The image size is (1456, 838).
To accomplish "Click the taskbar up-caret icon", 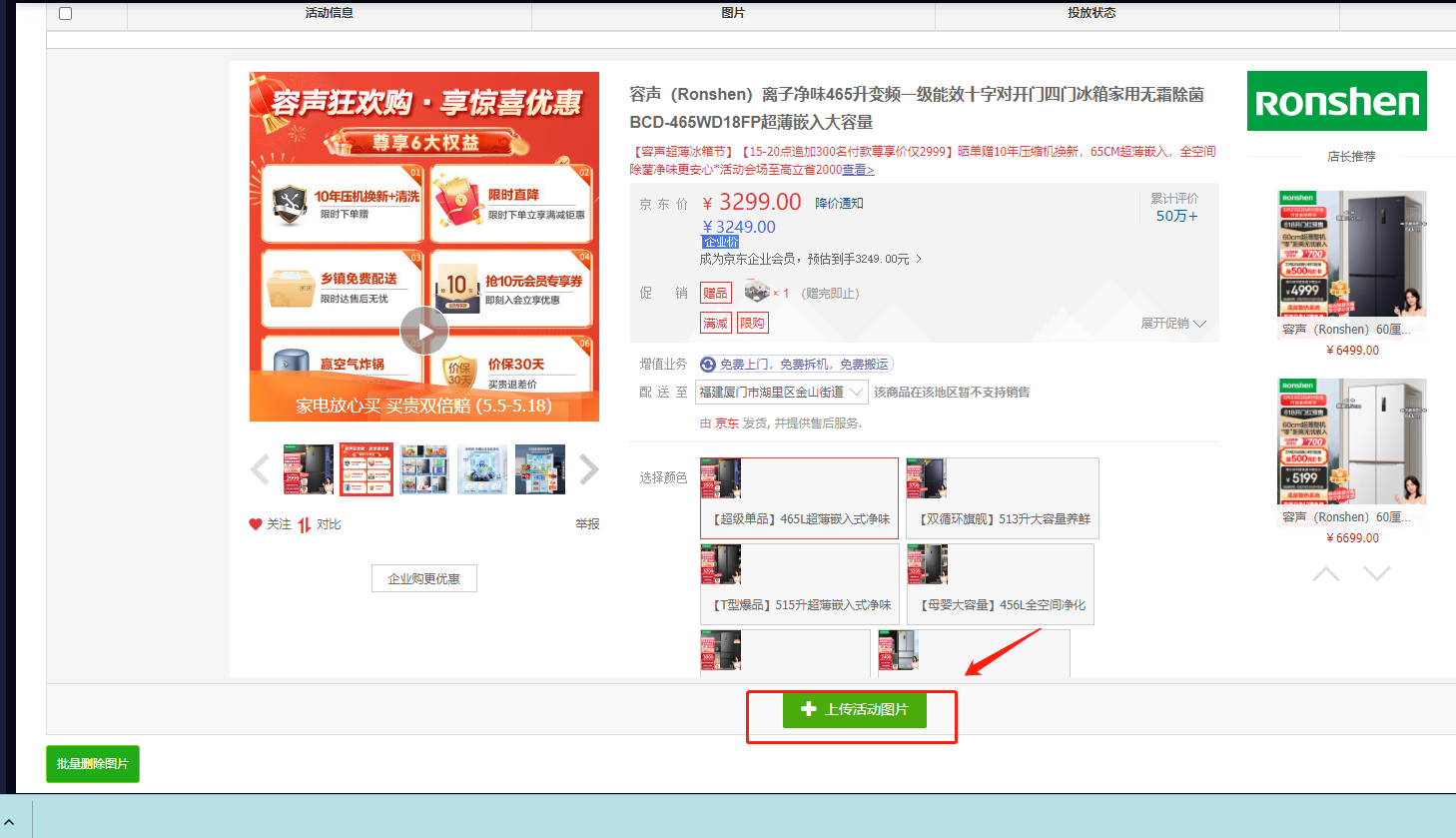I will tap(10, 822).
